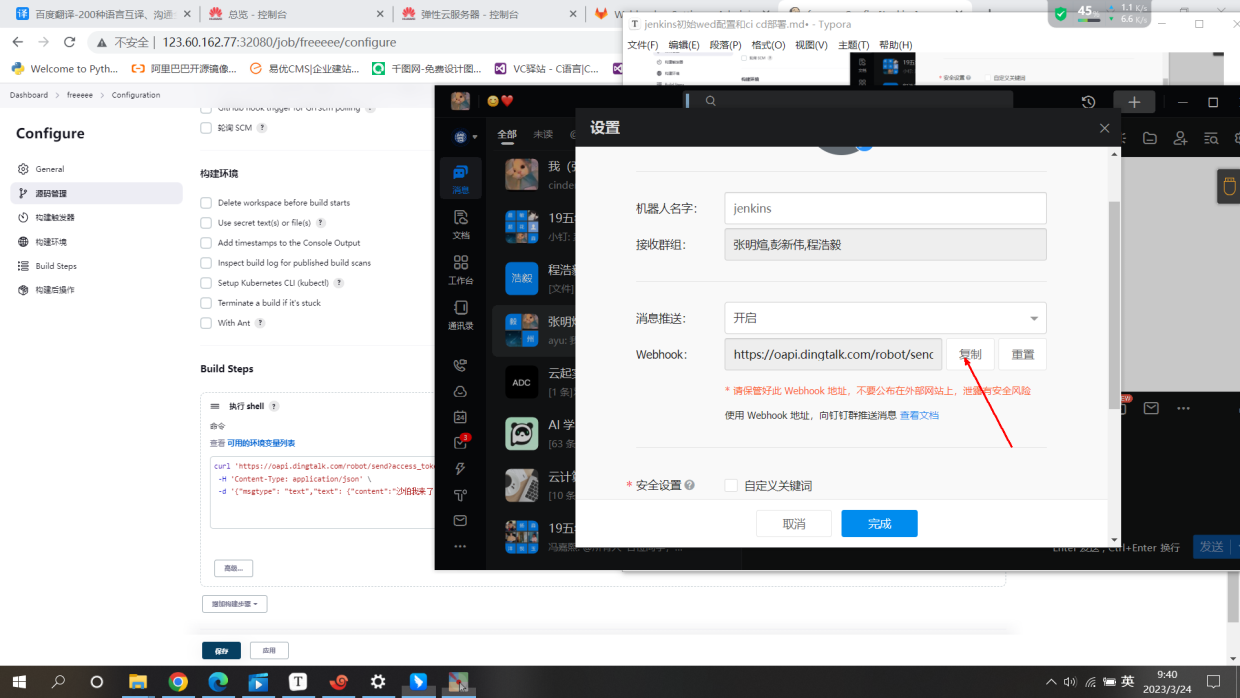Check 'Add timestamps to the Console Output'
Screen dimensions: 1240x698
(x=206, y=243)
